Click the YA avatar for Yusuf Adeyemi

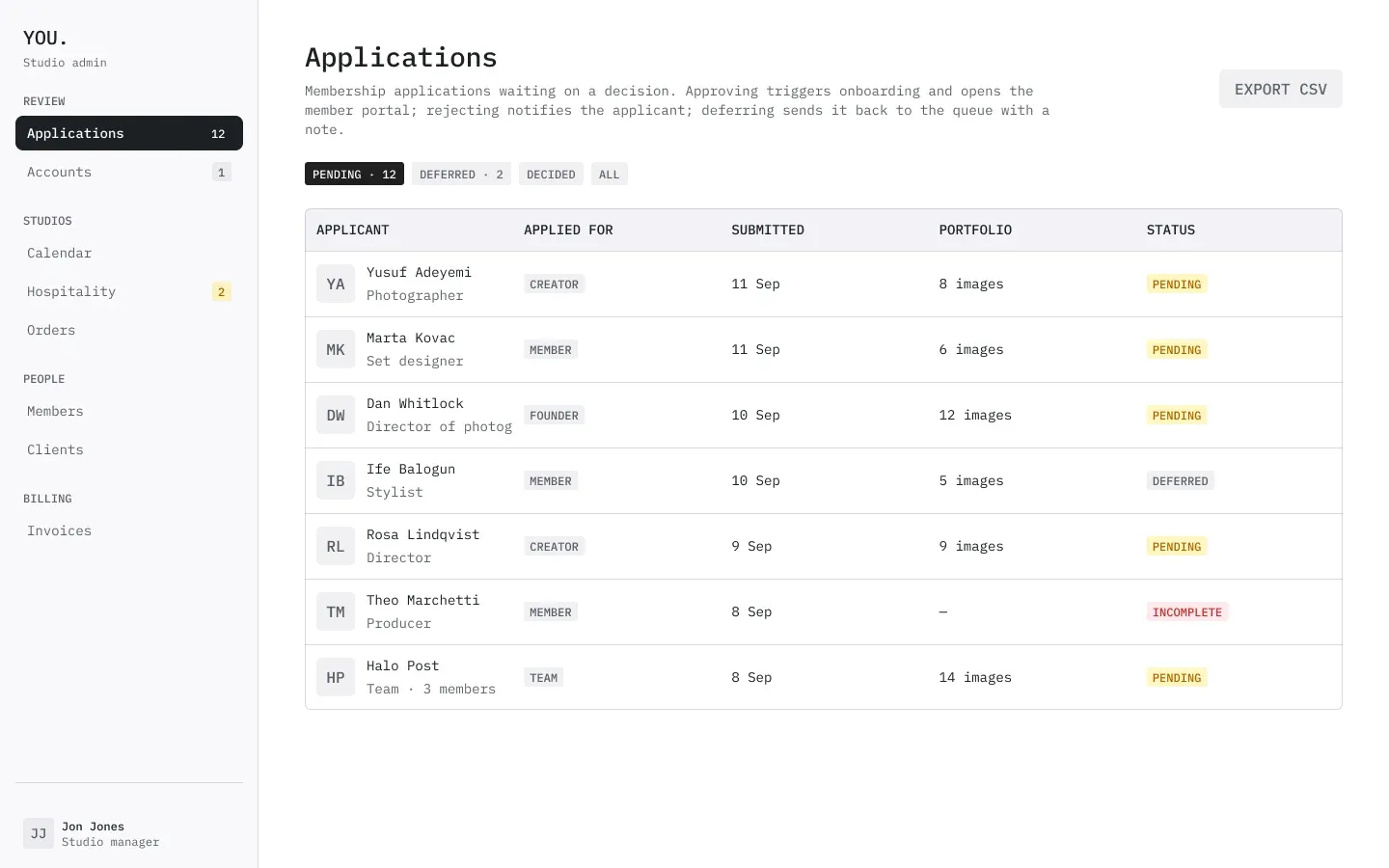(336, 285)
